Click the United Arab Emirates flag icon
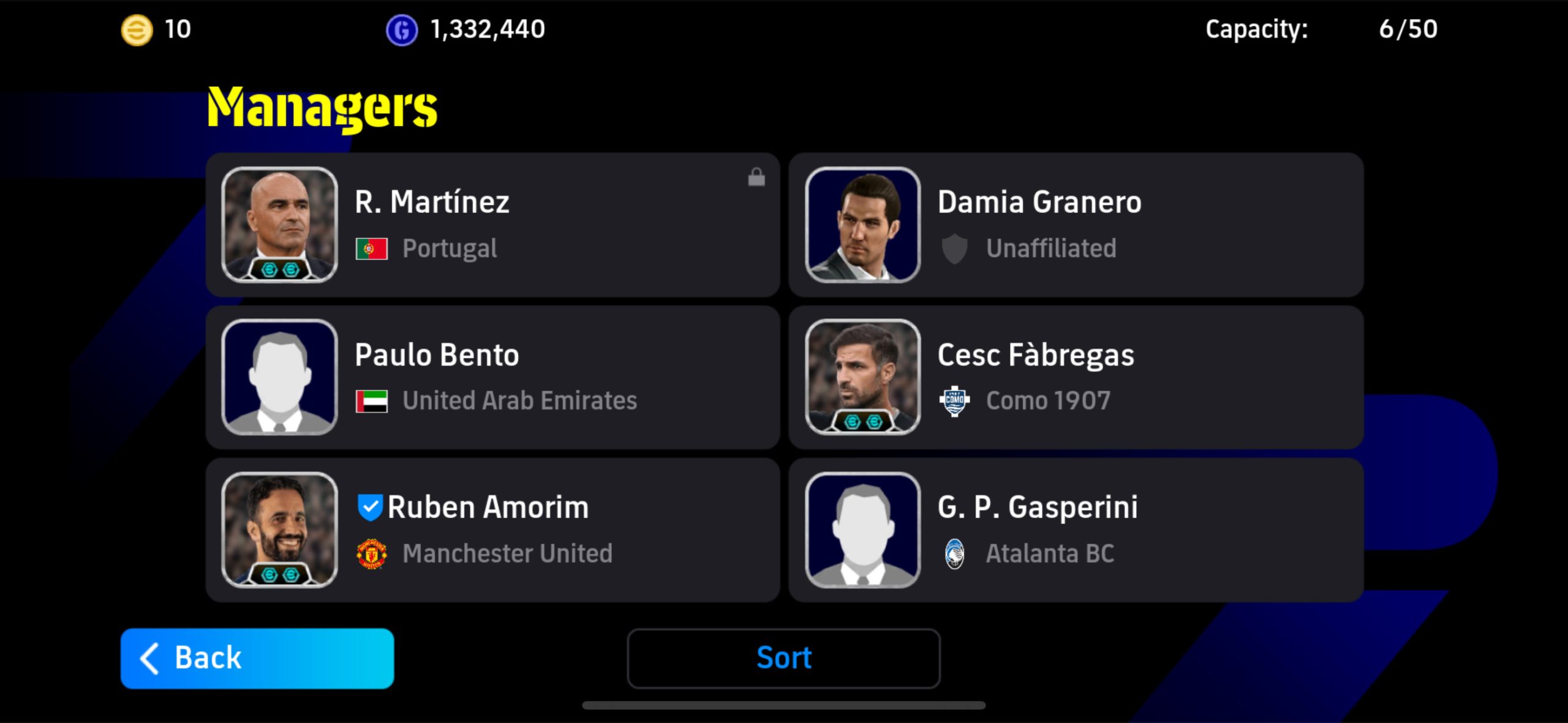Screen dimensions: 1568x723 click(x=372, y=401)
